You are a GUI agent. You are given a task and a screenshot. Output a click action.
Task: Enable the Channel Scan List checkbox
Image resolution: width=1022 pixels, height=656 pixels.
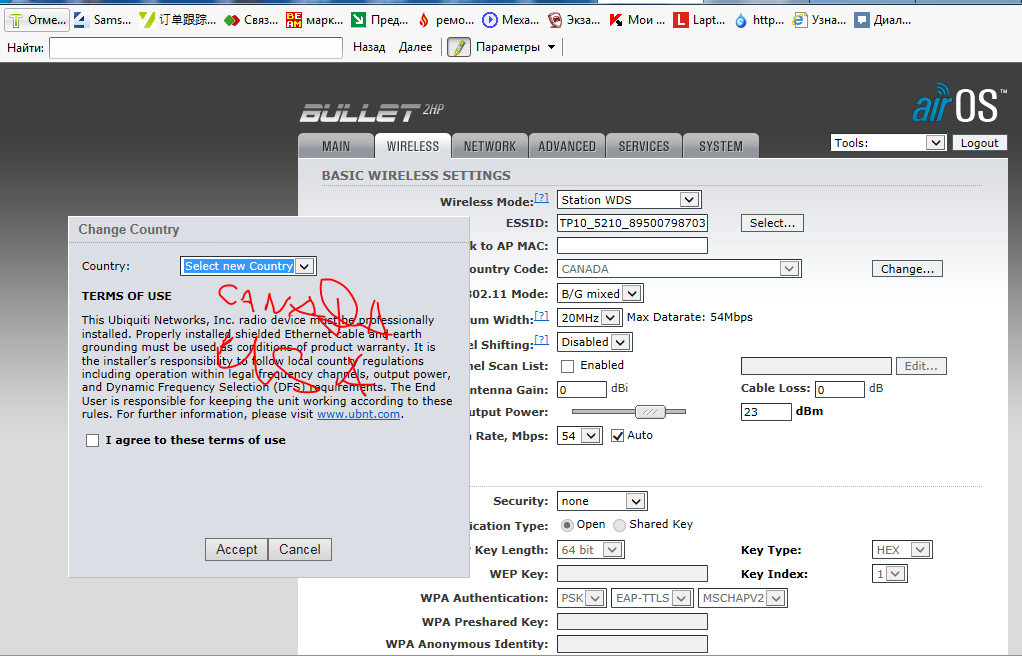click(568, 366)
